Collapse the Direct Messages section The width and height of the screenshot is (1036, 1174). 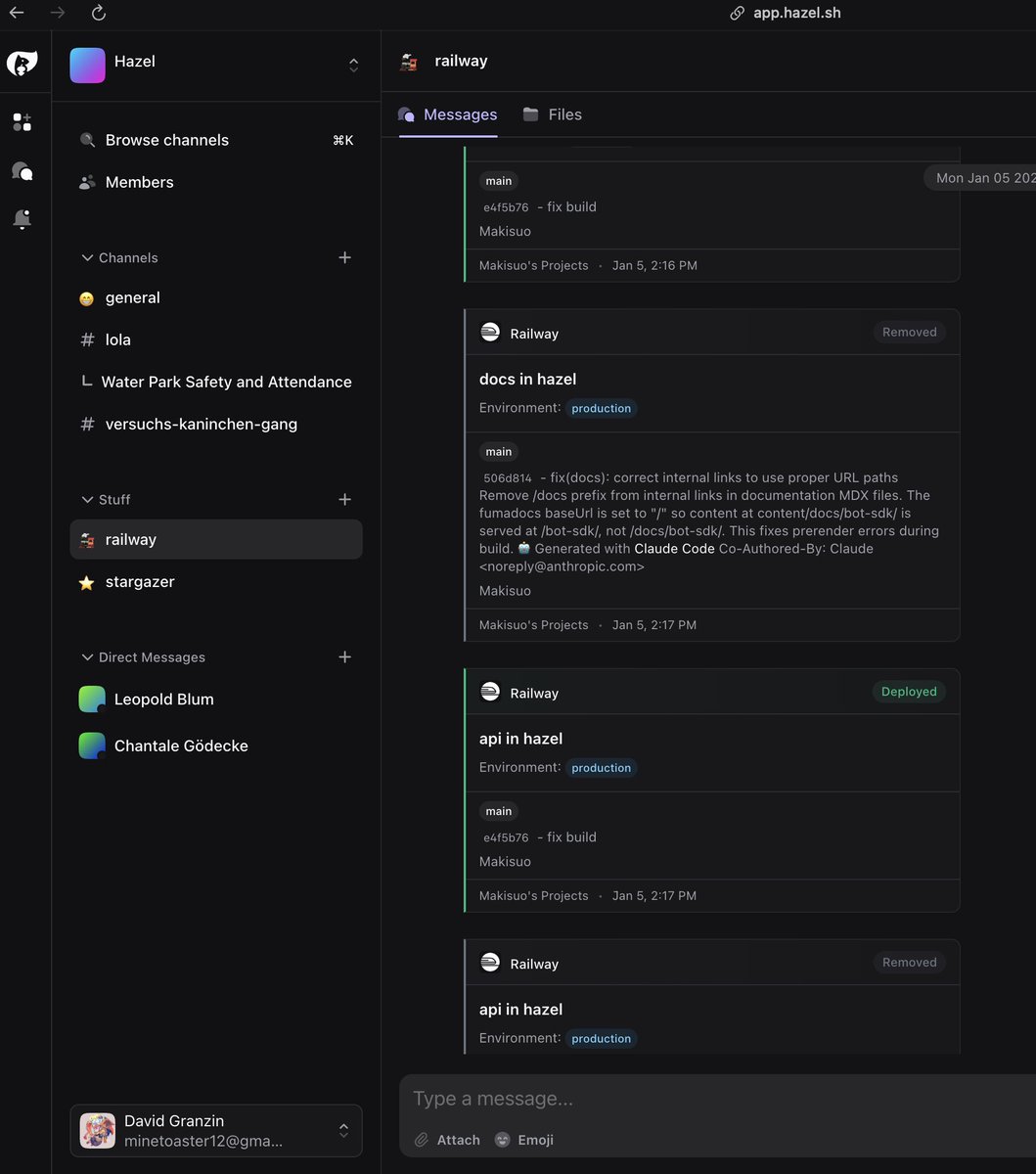click(143, 656)
